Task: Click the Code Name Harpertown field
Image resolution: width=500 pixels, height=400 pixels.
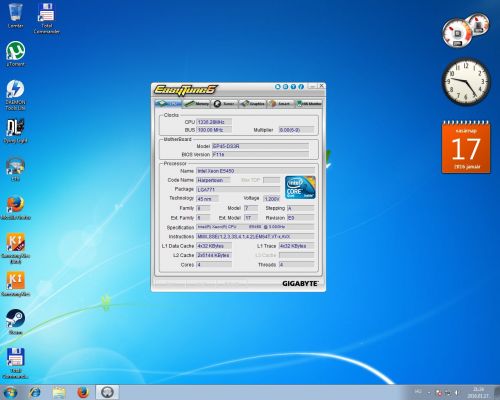Action: (213, 180)
